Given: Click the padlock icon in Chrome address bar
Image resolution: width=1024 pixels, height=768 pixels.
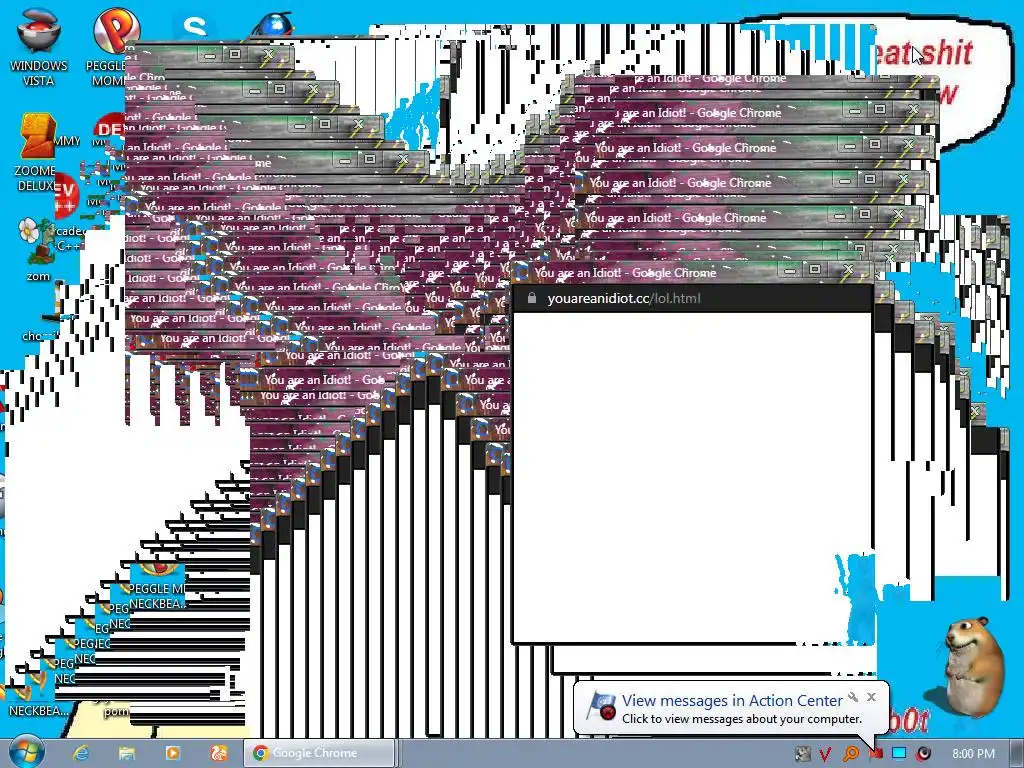Looking at the screenshot, I should 532,298.
